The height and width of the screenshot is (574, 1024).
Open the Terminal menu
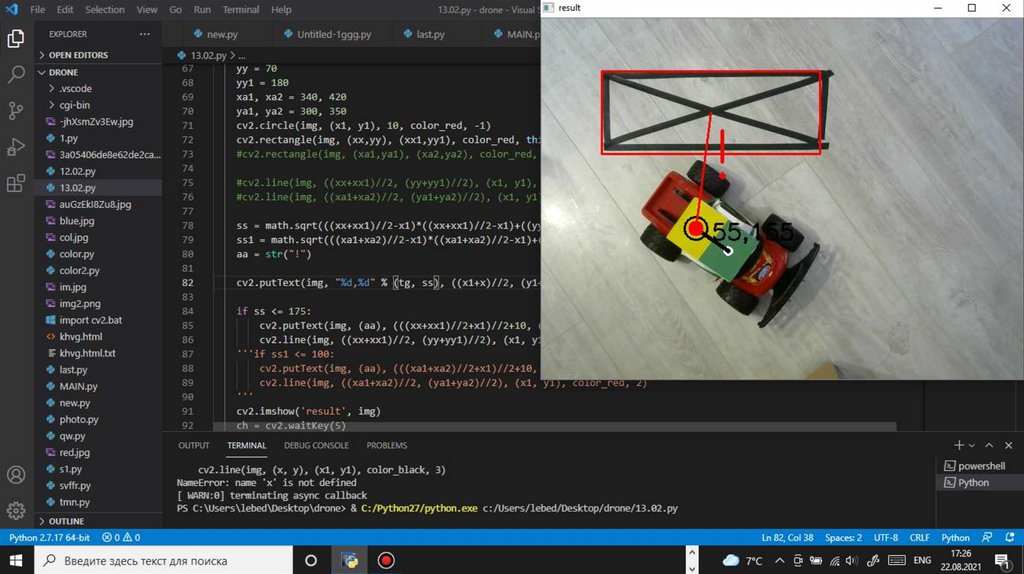(240, 9)
